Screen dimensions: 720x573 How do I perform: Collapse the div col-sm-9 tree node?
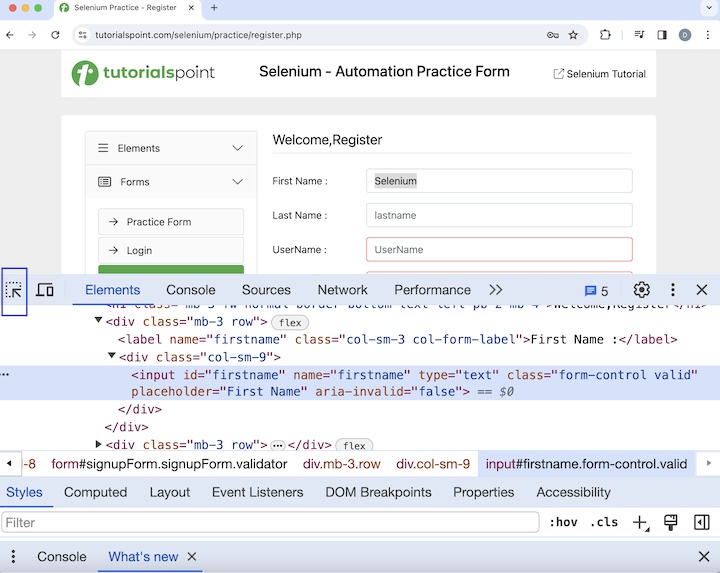coord(112,357)
